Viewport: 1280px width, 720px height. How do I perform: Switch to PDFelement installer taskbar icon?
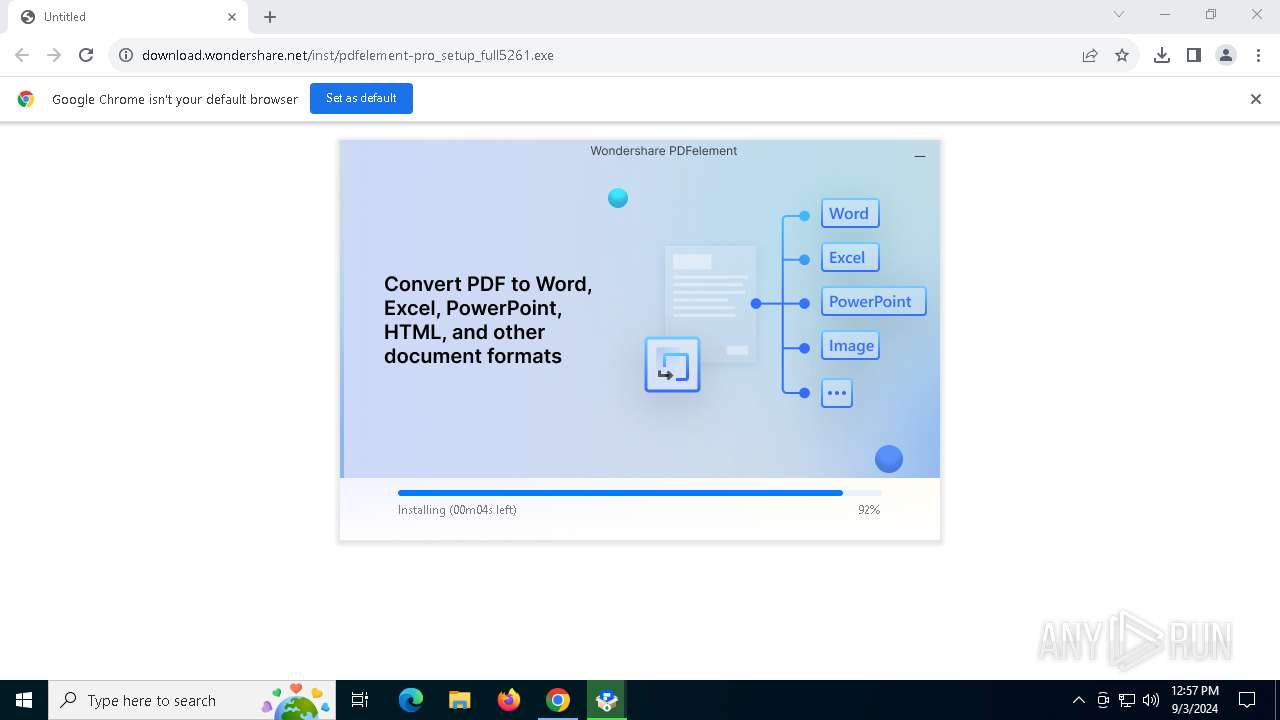pos(607,700)
